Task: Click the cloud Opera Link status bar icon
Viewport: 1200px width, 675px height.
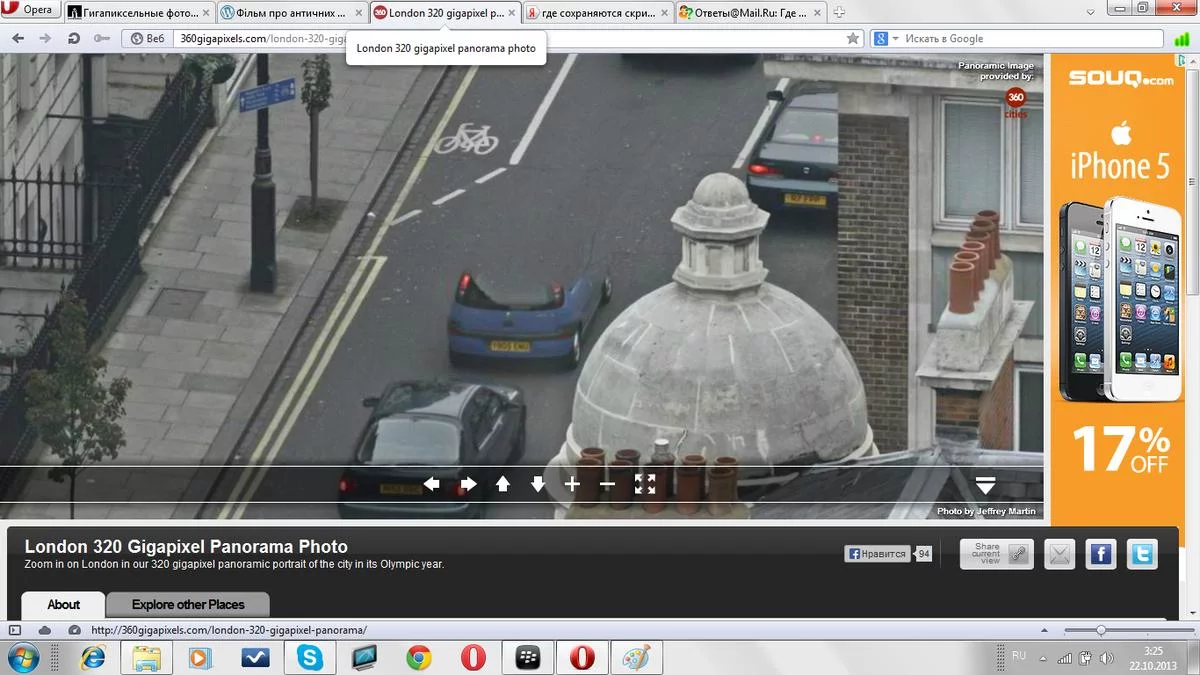Action: coord(44,630)
